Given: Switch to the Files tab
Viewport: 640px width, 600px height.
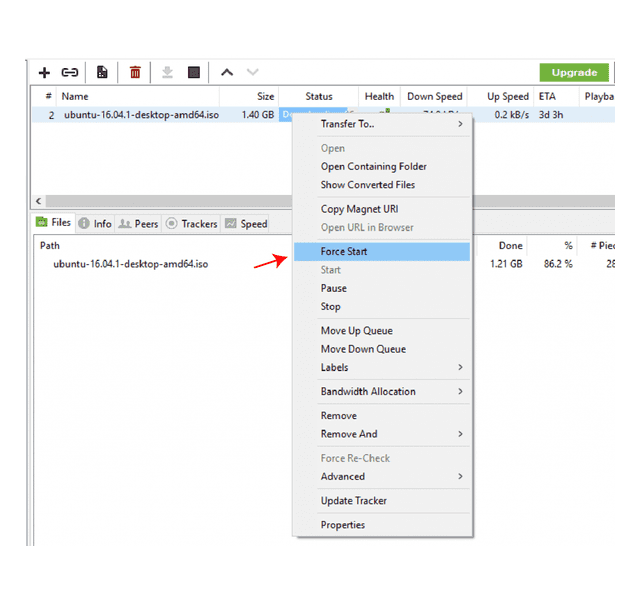Looking at the screenshot, I should click(x=54, y=222).
